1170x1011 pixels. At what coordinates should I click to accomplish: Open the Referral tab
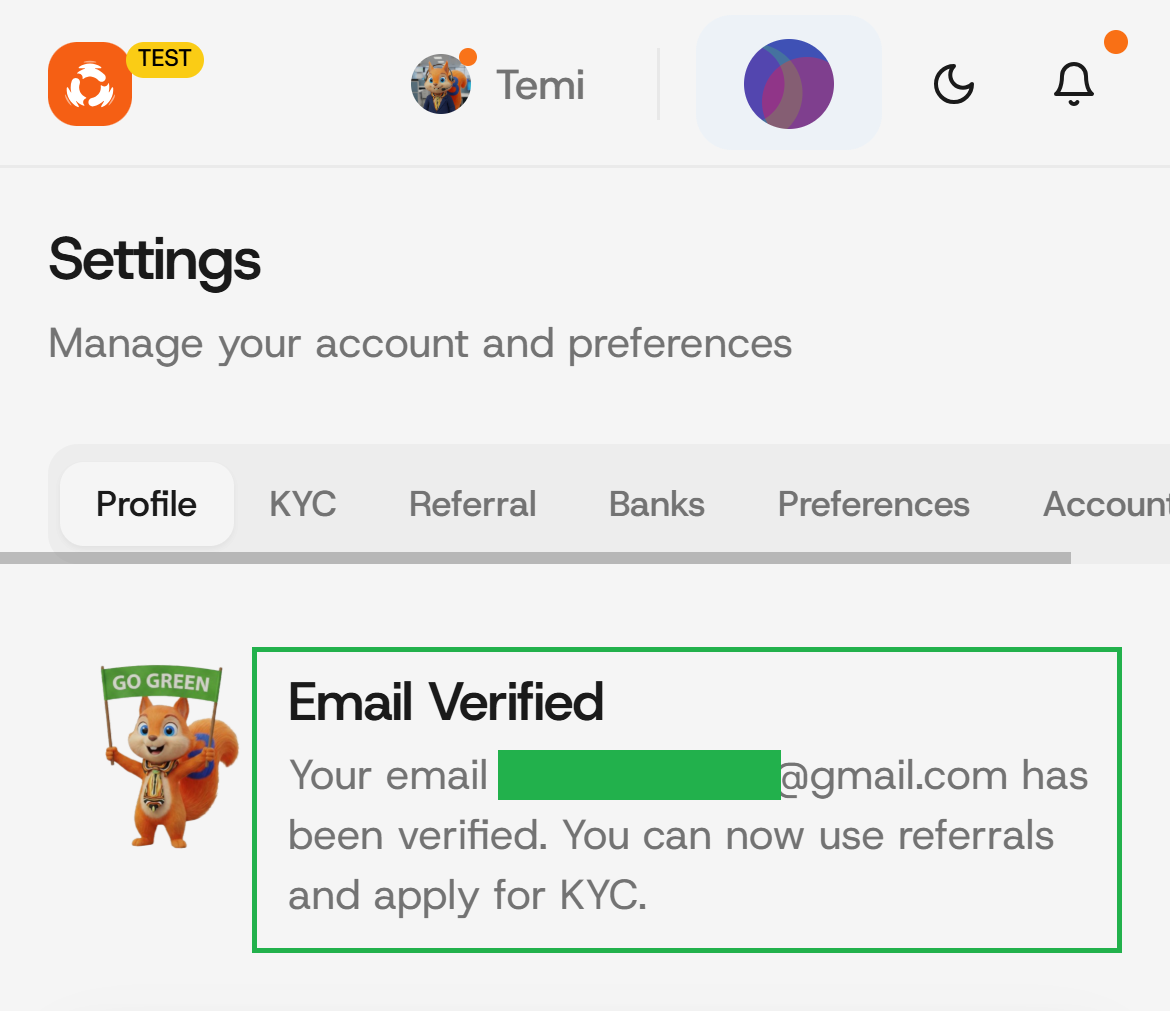pyautogui.click(x=472, y=504)
